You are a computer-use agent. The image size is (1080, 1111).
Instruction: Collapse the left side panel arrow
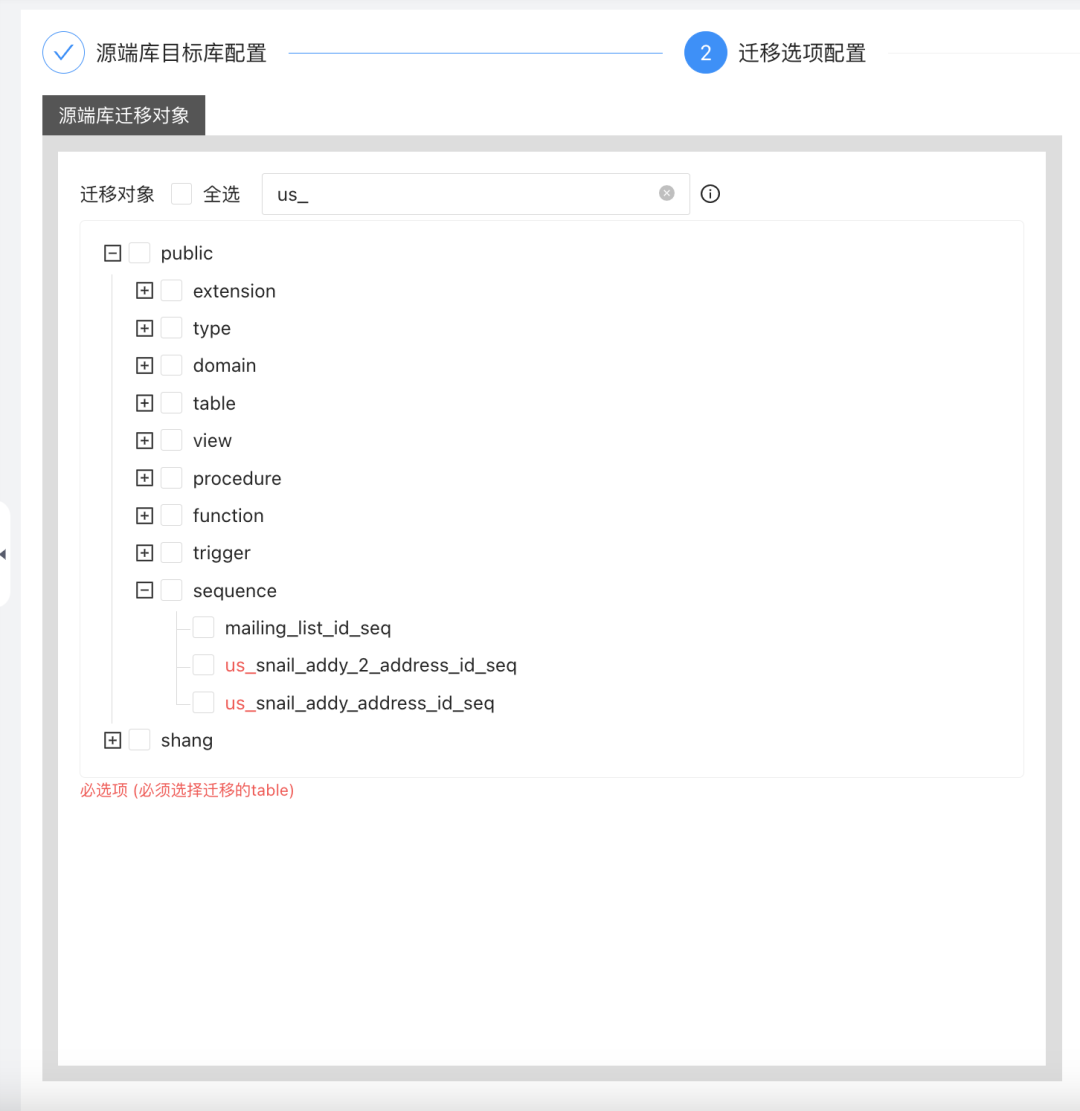(x=5, y=553)
